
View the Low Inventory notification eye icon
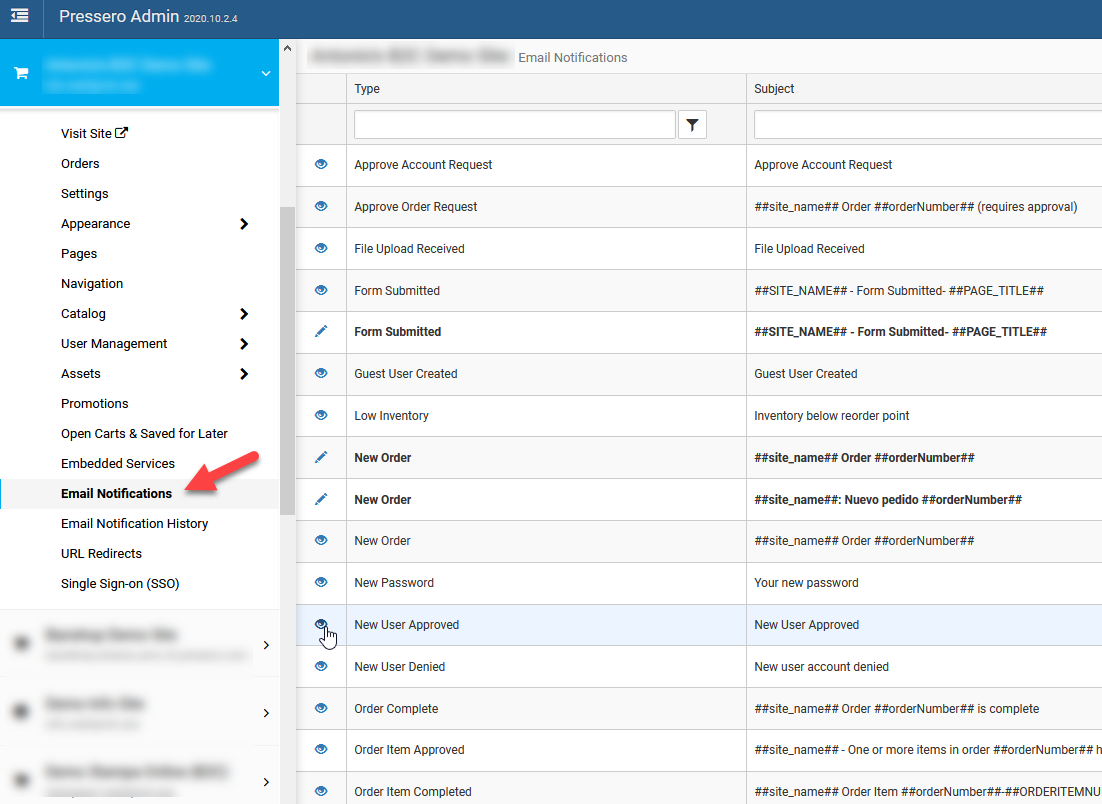point(321,415)
